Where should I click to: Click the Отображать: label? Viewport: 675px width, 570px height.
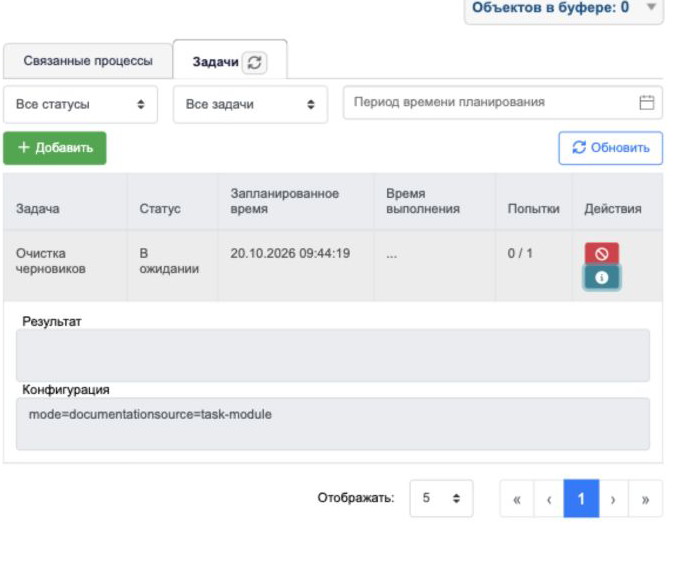pos(356,498)
